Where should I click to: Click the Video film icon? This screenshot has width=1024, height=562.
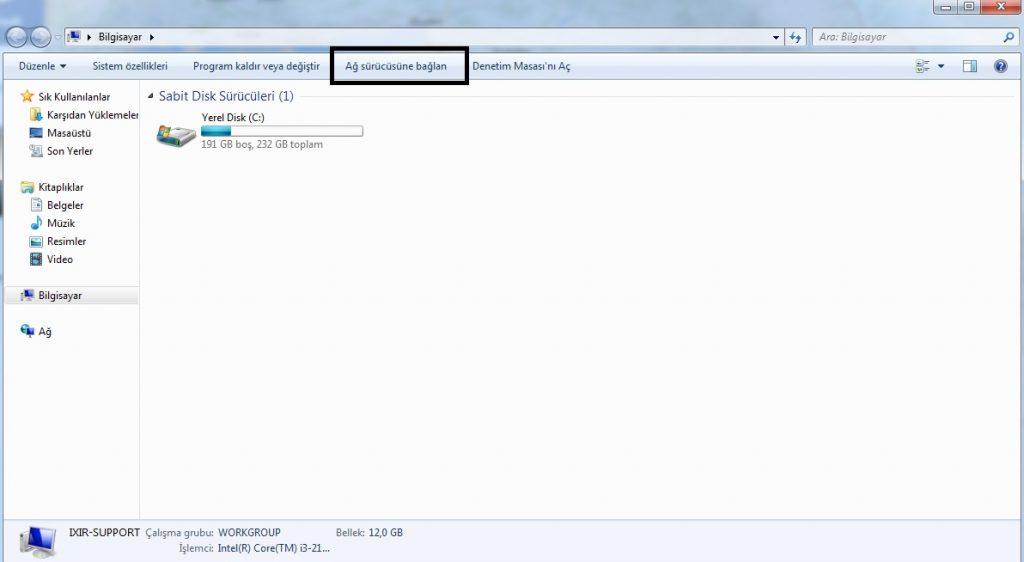(x=36, y=259)
